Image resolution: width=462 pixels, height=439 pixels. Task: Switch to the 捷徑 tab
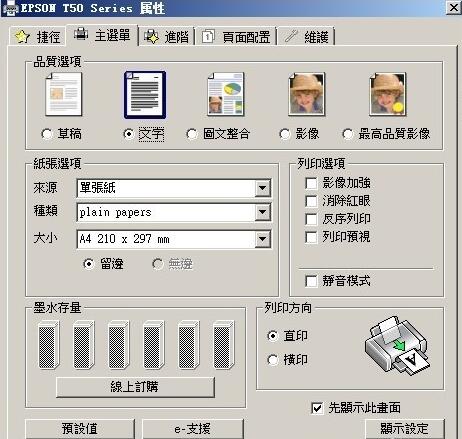(38, 36)
